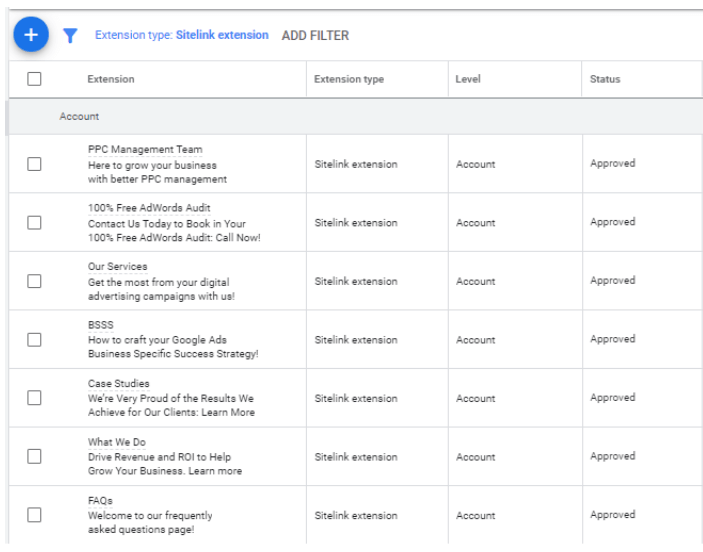The width and height of the screenshot is (703, 552).
Task: Tick the Case Studies row checkbox
Action: click(x=34, y=398)
